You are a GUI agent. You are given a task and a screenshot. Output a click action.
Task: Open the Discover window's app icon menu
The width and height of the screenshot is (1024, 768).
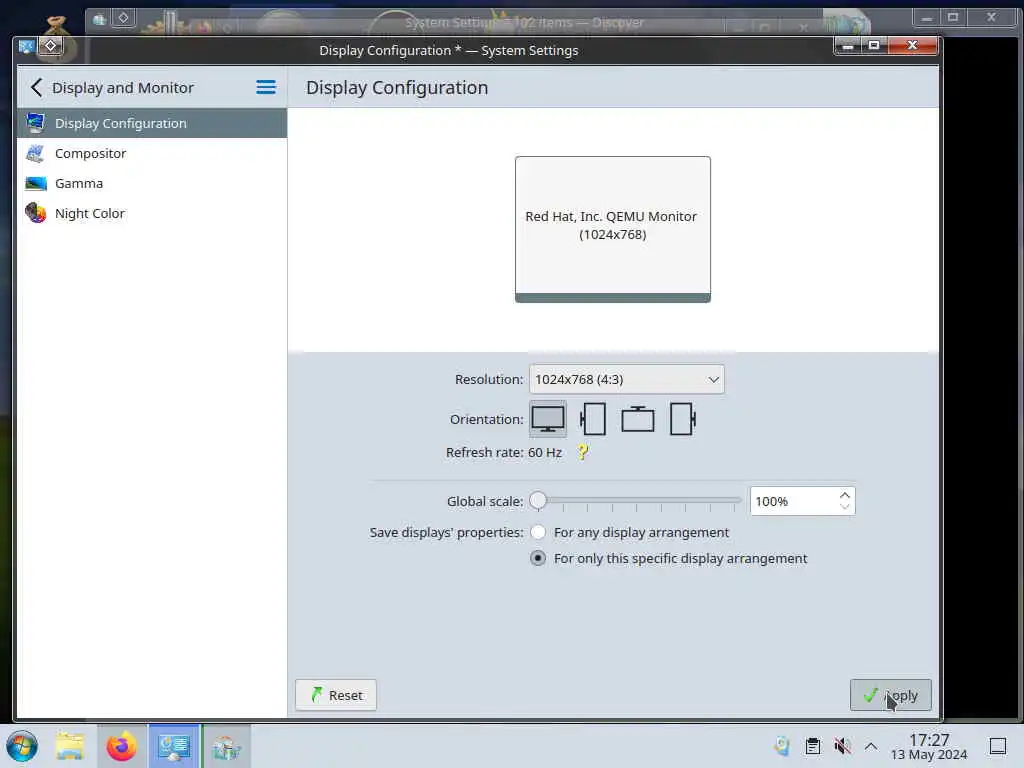coord(99,19)
